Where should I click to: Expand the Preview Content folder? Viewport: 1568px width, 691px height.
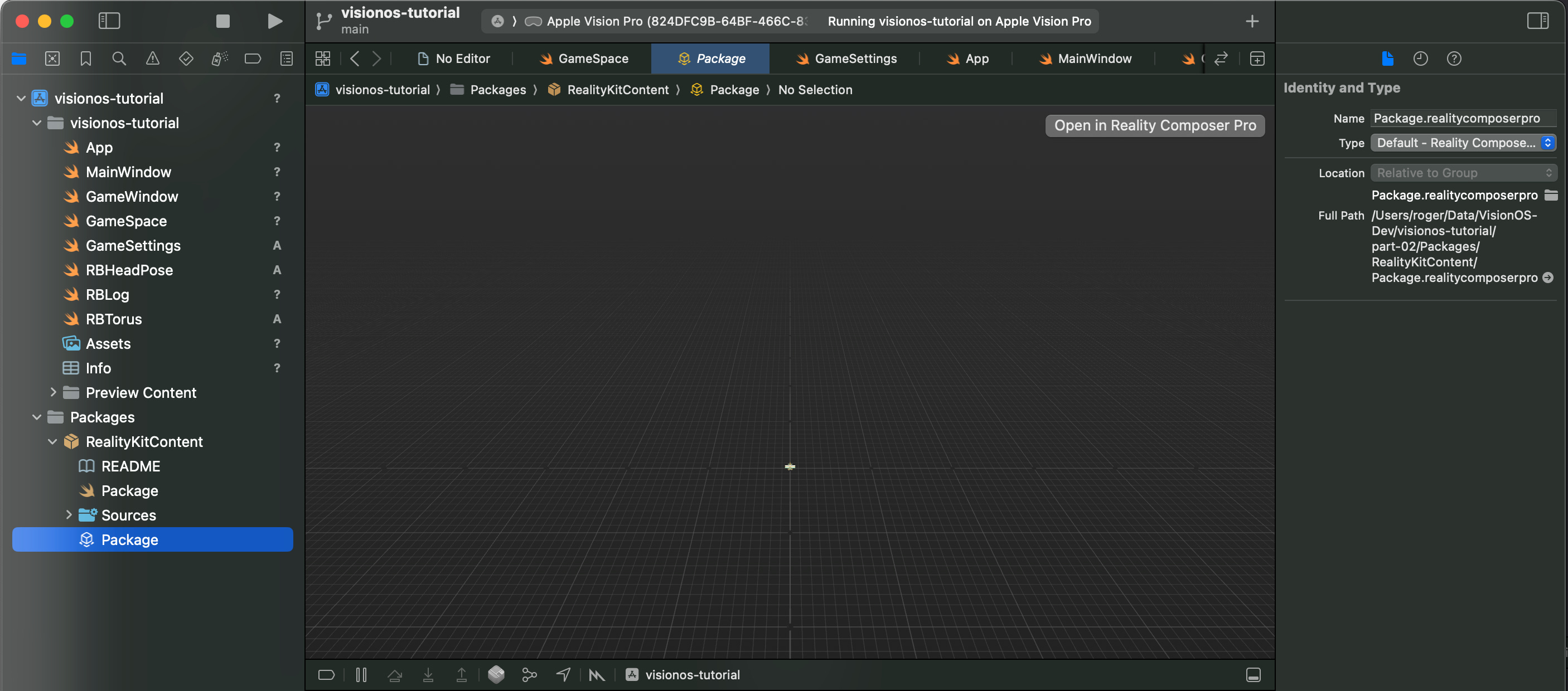point(53,392)
